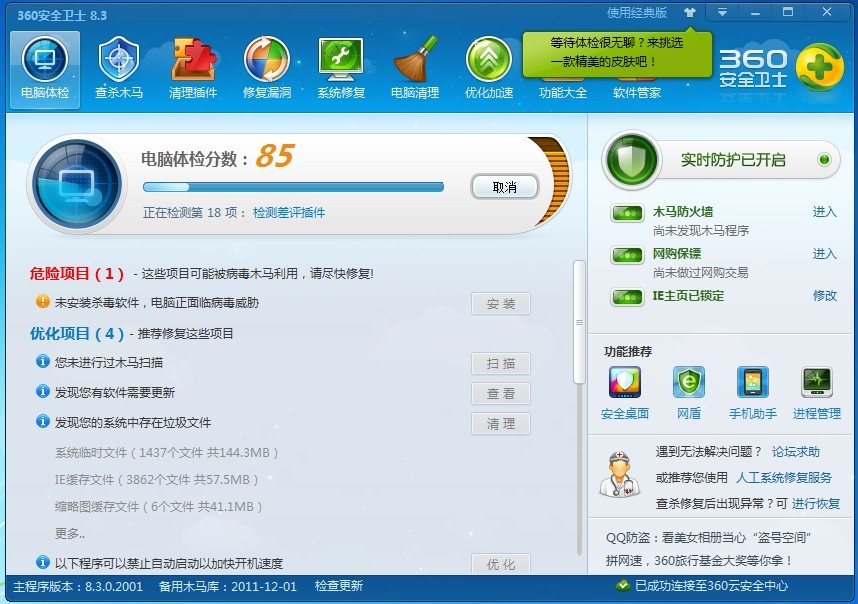Switch to the 优化加速 tab
This screenshot has height=604, width=858.
489,68
